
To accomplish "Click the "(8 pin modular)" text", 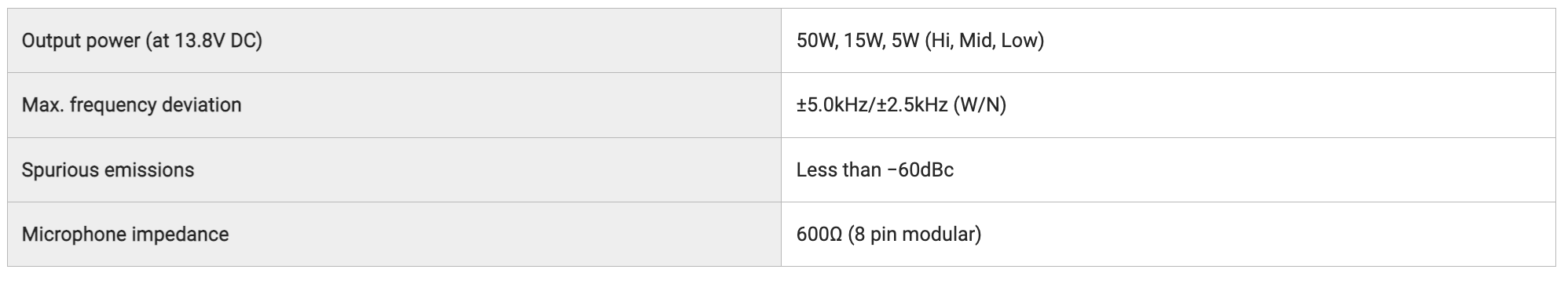I will click(915, 235).
